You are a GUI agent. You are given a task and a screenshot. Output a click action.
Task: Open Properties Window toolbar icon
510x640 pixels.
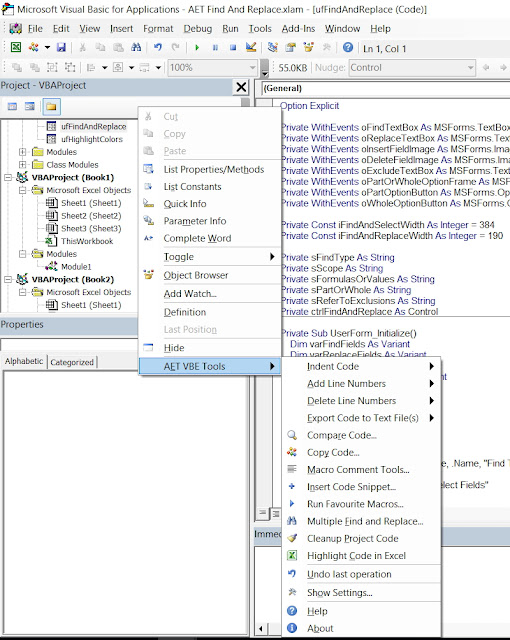290,48
